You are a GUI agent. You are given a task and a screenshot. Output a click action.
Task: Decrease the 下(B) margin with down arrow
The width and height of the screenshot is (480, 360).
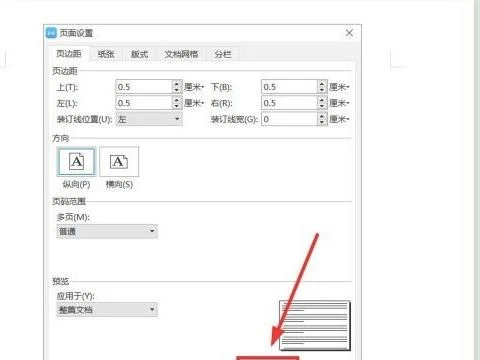322,90
